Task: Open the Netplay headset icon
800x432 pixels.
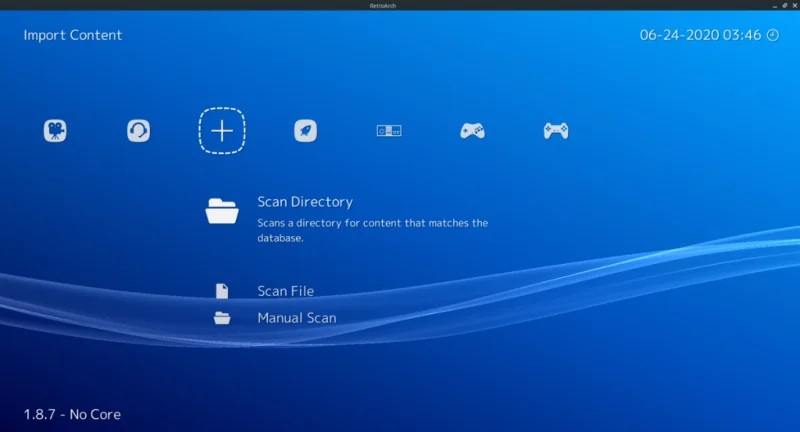Action: tap(138, 131)
